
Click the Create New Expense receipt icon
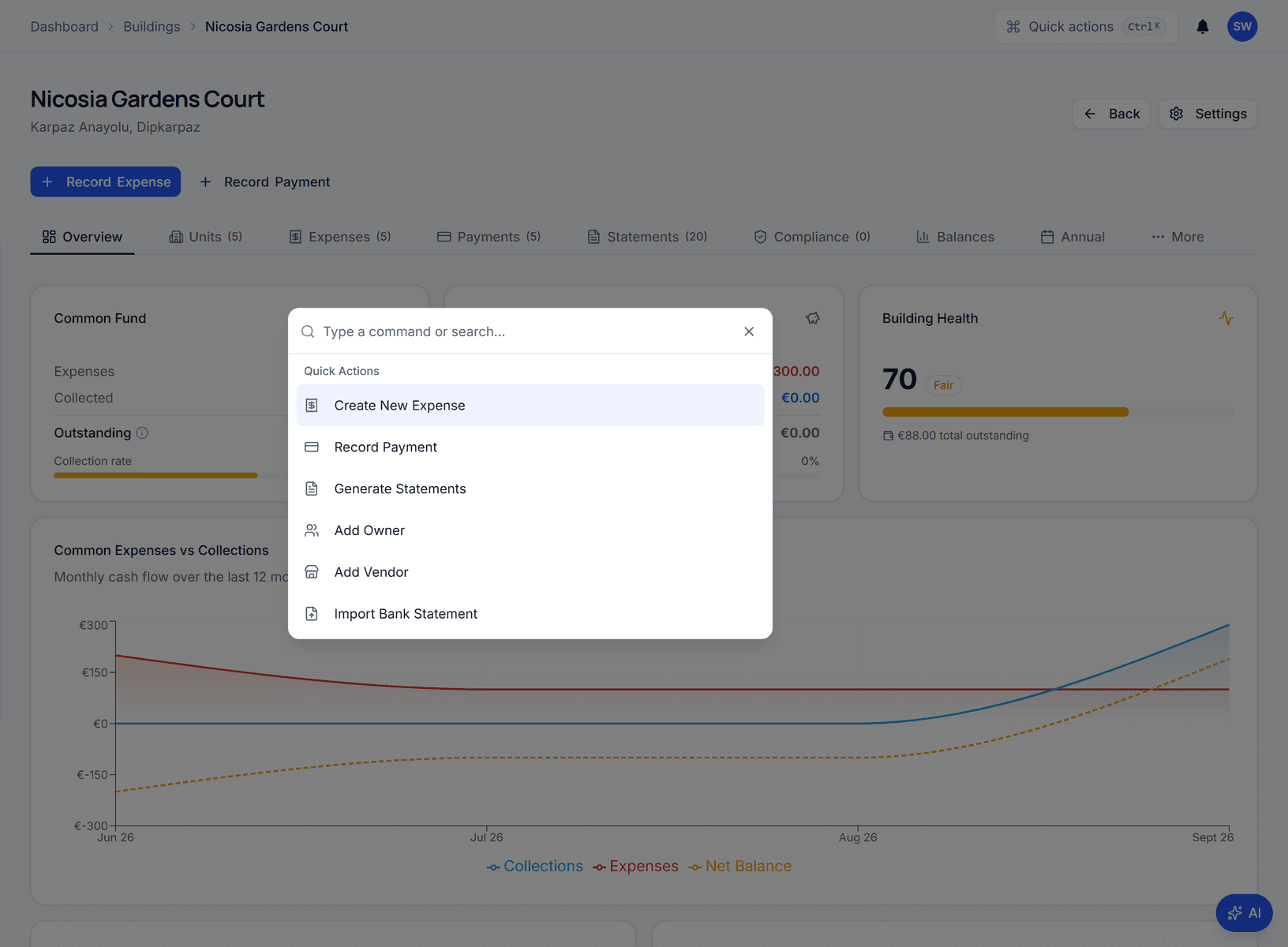[x=312, y=406]
